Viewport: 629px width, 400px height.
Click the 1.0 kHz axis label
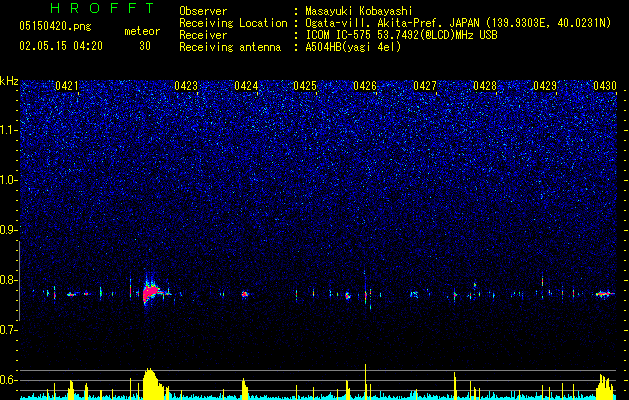coord(10,180)
